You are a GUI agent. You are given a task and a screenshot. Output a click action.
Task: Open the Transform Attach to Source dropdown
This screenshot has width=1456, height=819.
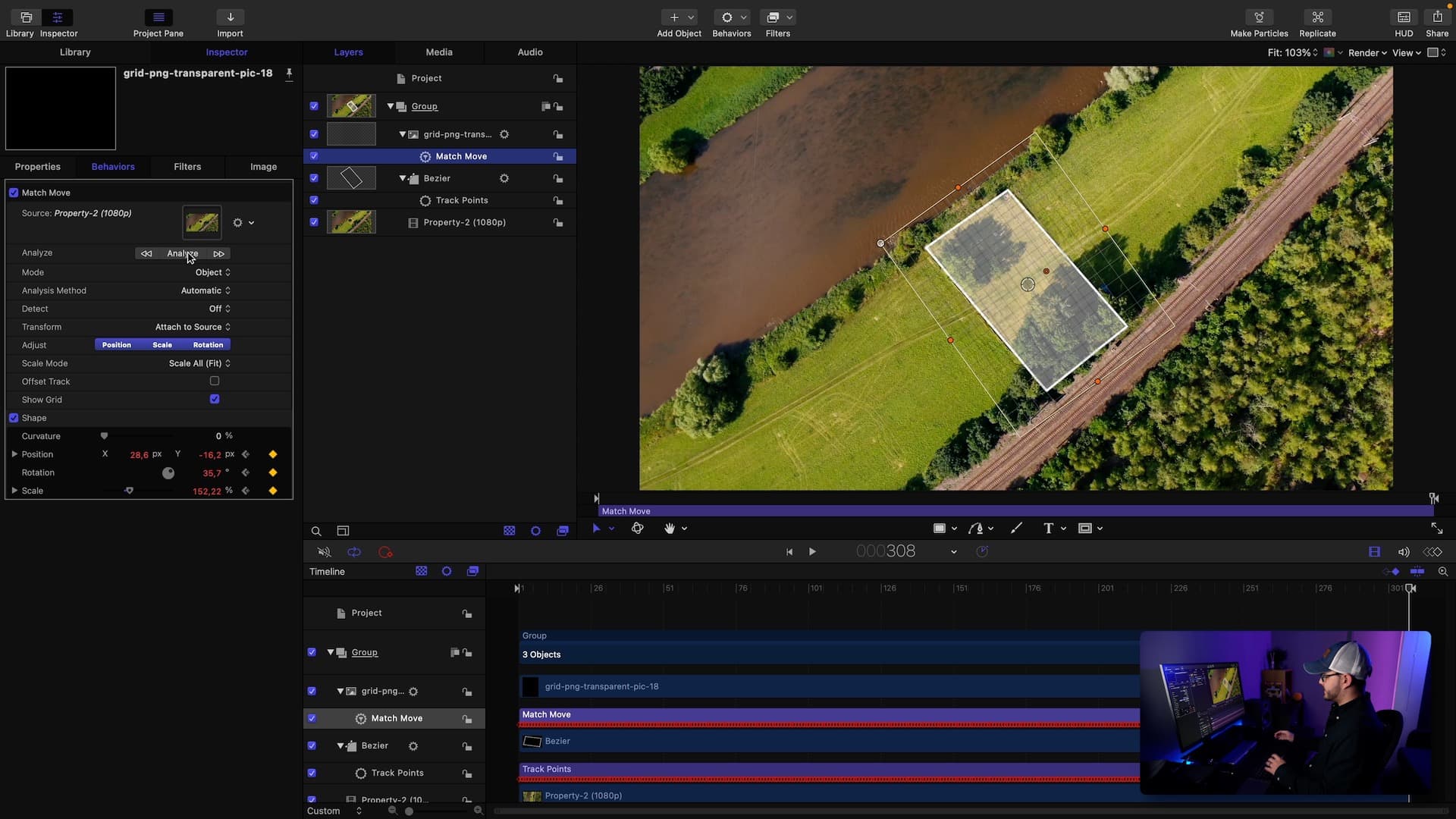click(x=193, y=327)
